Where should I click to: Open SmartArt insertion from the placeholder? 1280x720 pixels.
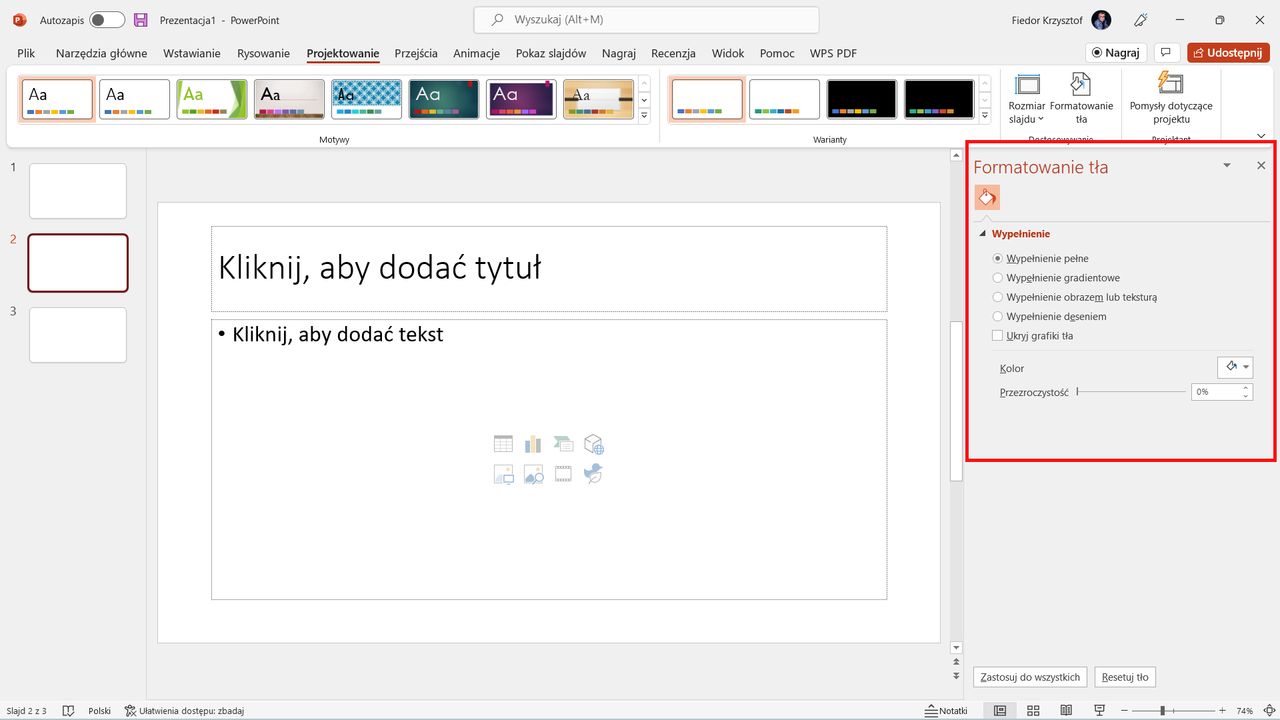[x=563, y=443]
